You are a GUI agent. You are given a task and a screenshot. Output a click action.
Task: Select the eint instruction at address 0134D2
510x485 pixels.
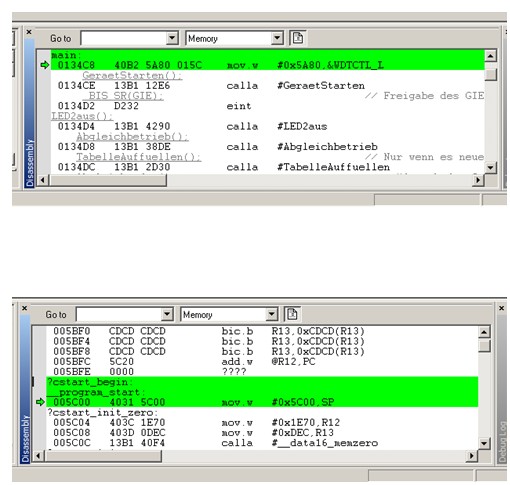pos(267,106)
